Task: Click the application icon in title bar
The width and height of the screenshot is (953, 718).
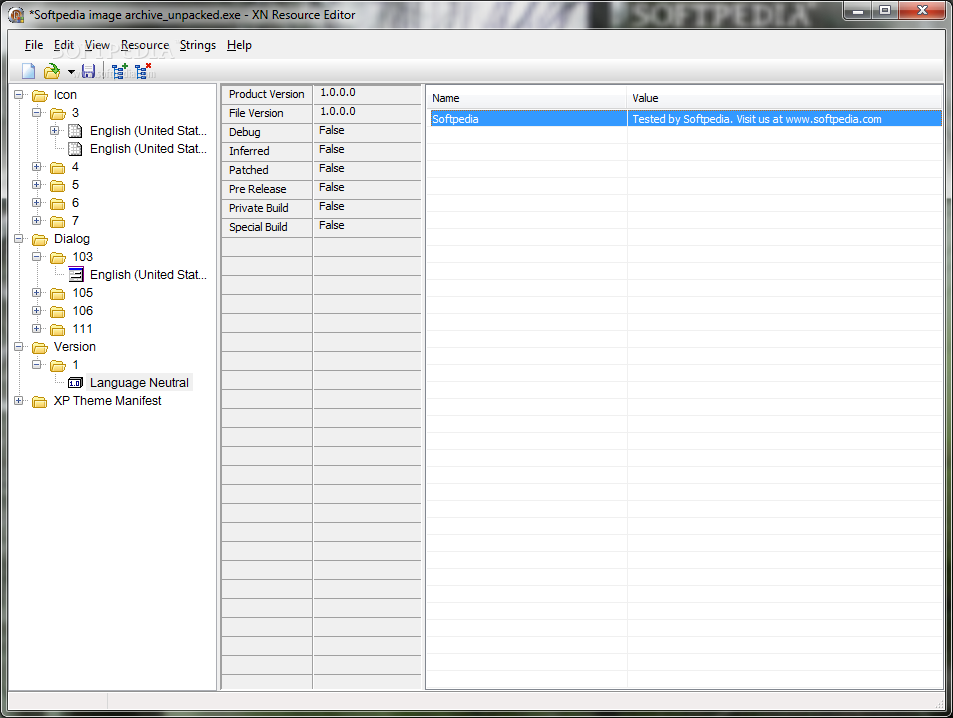Action: (x=16, y=15)
